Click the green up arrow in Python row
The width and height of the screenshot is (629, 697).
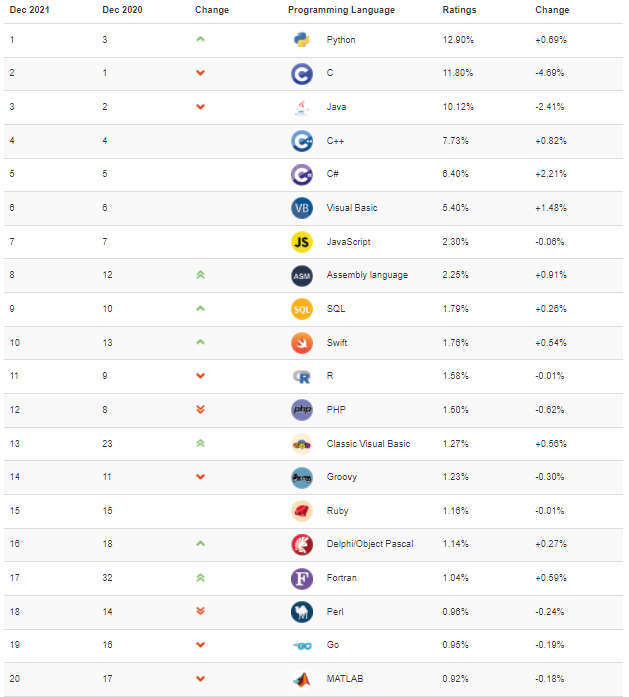tap(200, 39)
